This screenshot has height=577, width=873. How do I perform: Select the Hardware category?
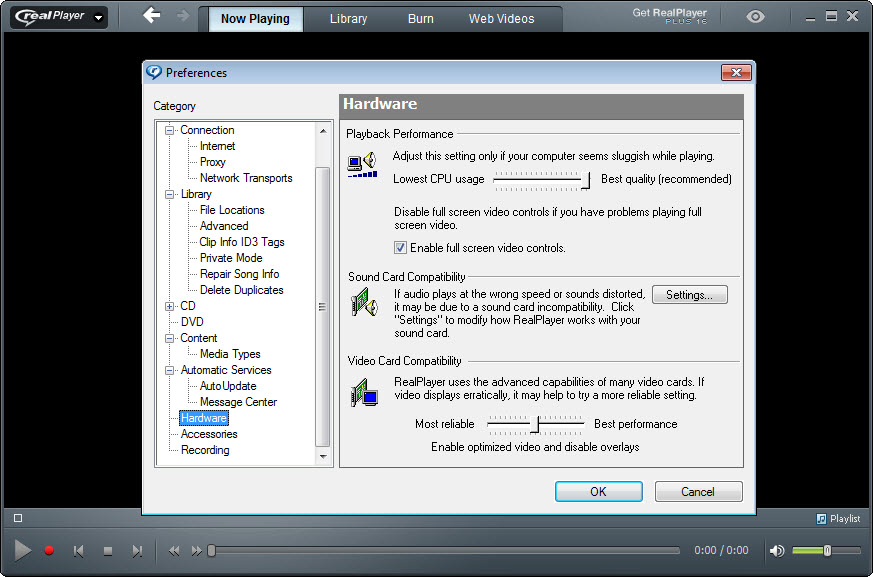[204, 418]
